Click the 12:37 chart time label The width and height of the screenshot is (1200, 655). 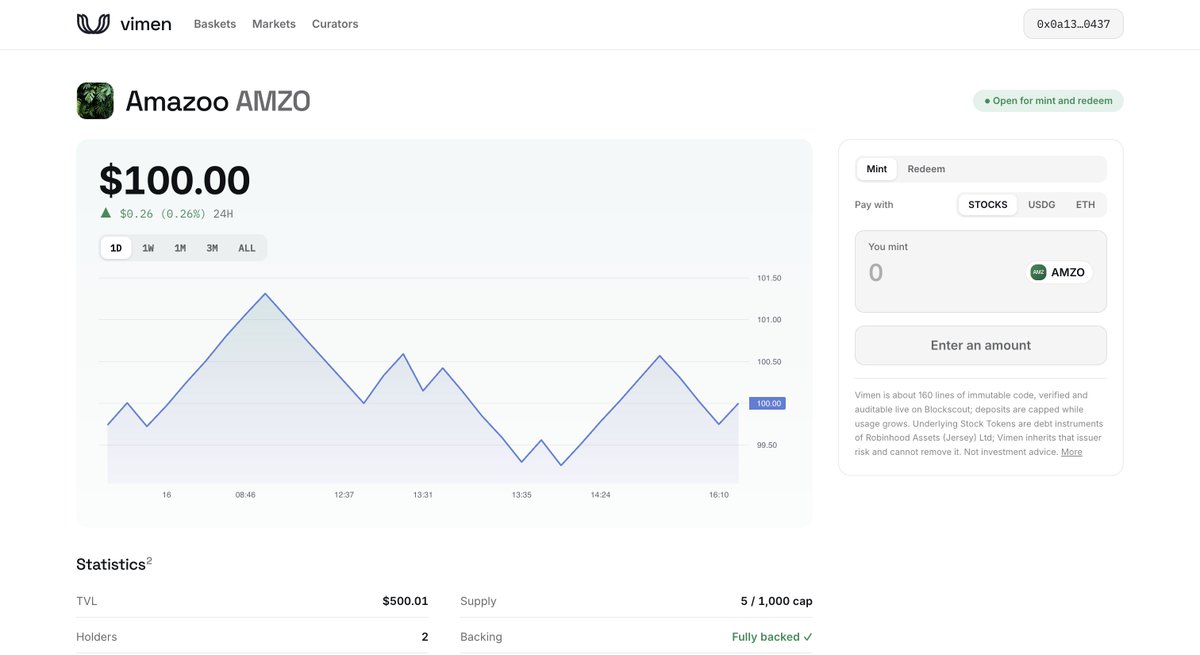coord(344,494)
